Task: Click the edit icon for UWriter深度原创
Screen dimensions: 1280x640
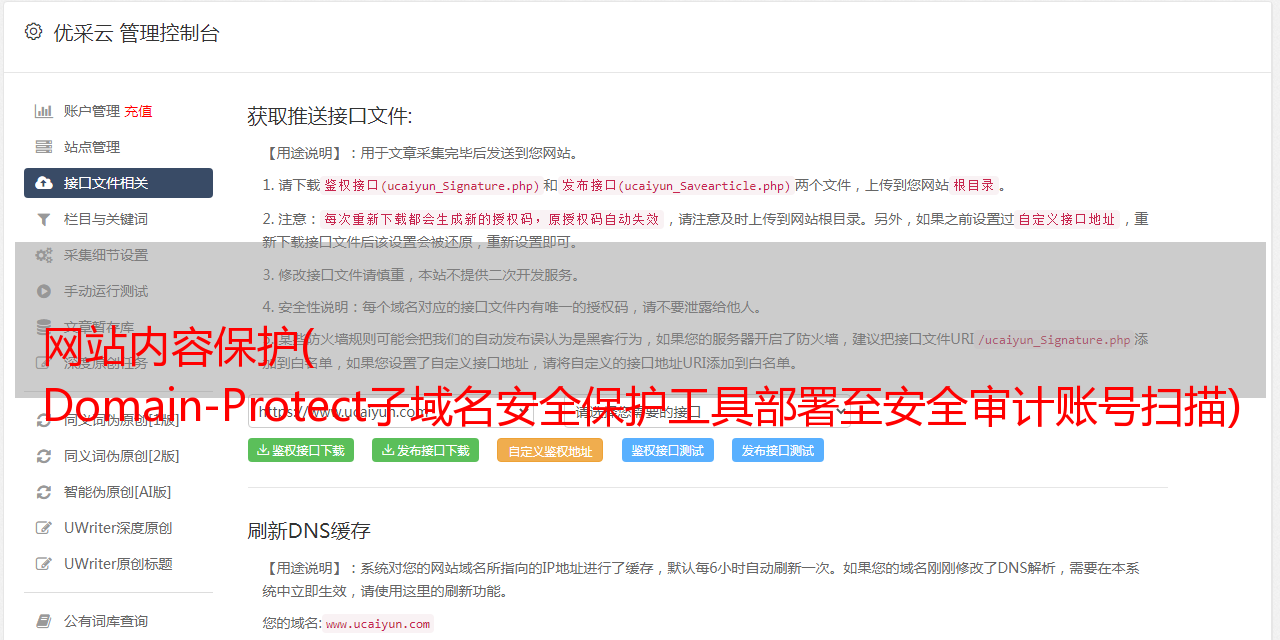Action: [x=44, y=528]
